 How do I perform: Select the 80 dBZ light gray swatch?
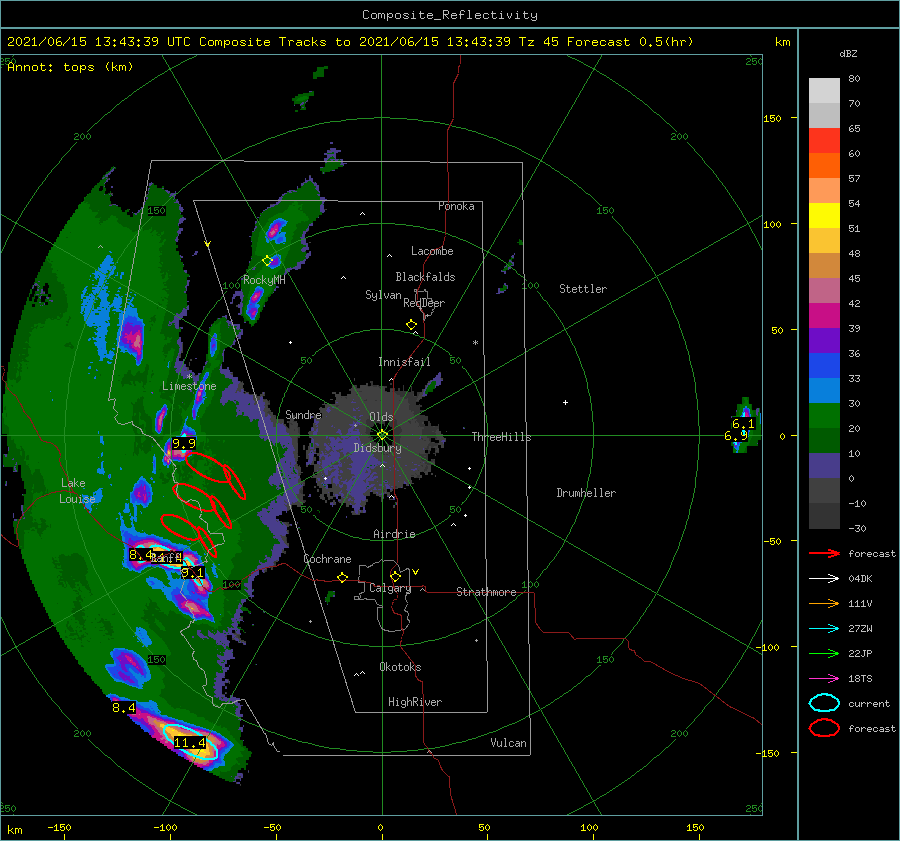pyautogui.click(x=824, y=91)
